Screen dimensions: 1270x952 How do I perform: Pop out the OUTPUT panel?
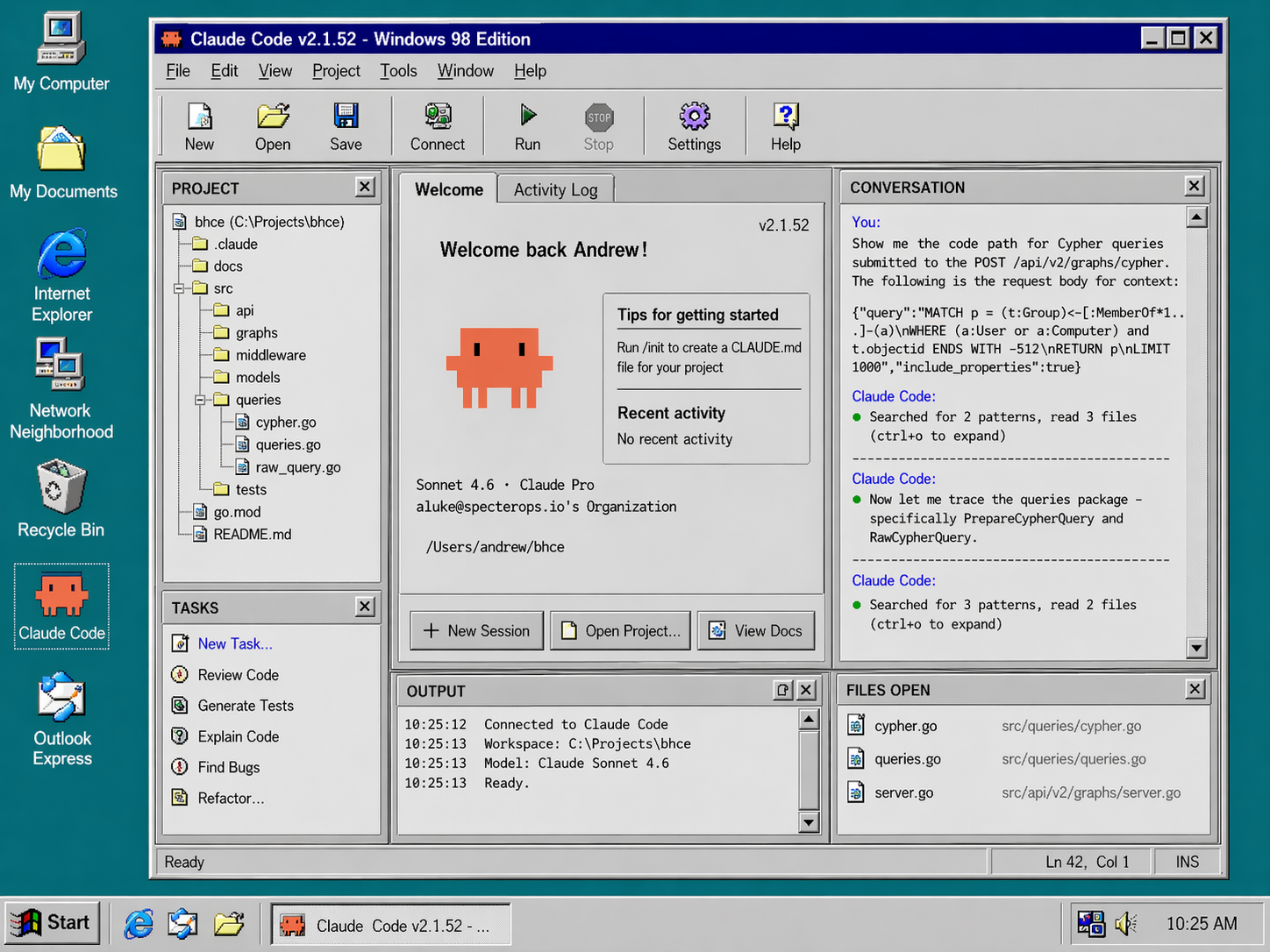click(x=783, y=691)
